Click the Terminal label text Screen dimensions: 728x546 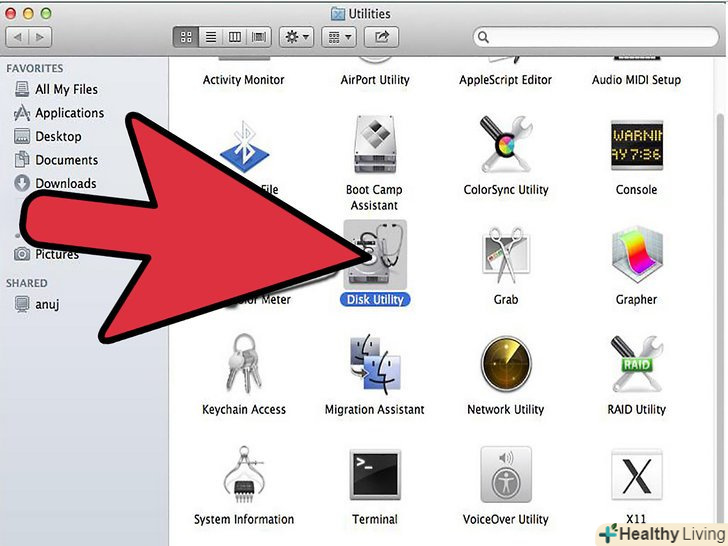pos(375,519)
